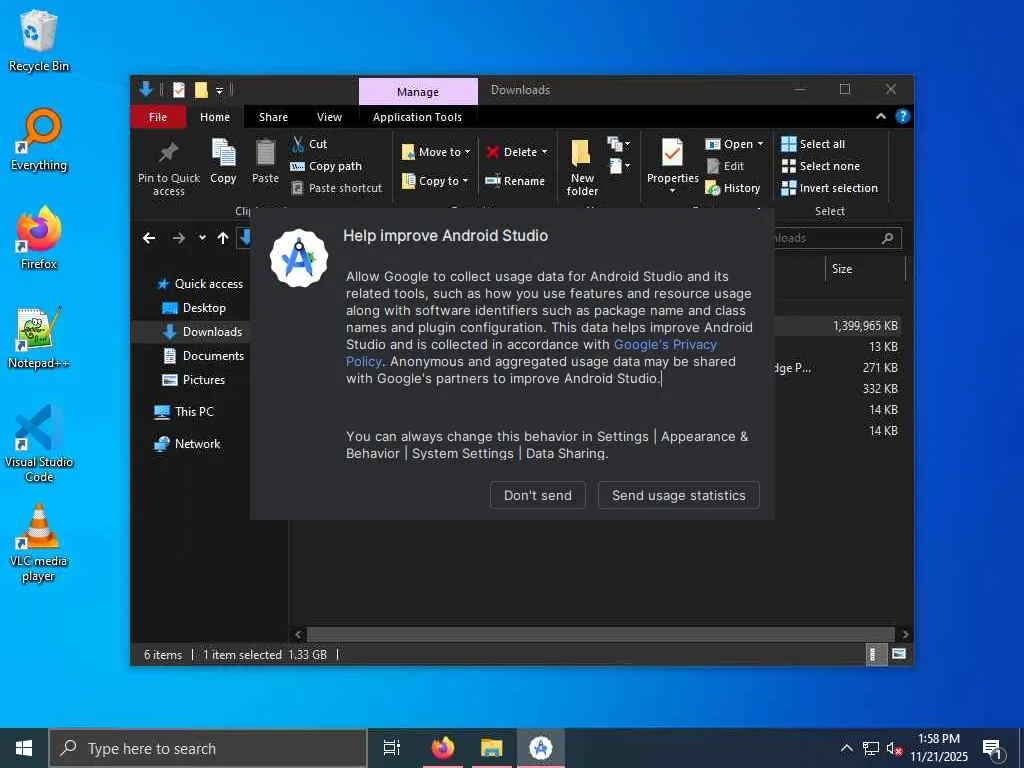This screenshot has height=768, width=1024.
Task: Click Send usage statistics button
Action: (679, 495)
